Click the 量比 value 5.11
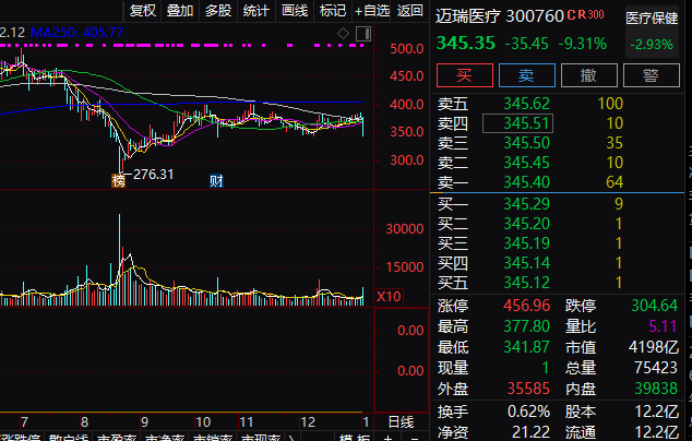Screen dimensions: 693x442 click(x=663, y=326)
